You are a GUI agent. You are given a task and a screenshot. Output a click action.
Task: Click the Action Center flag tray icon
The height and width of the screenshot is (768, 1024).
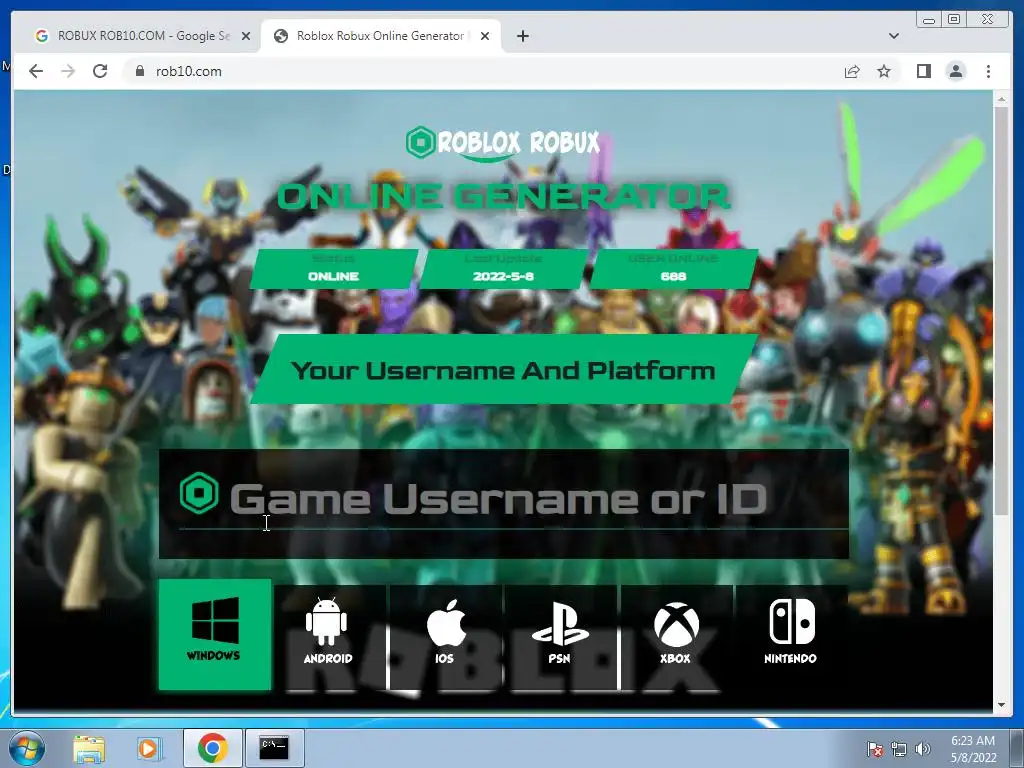(874, 749)
